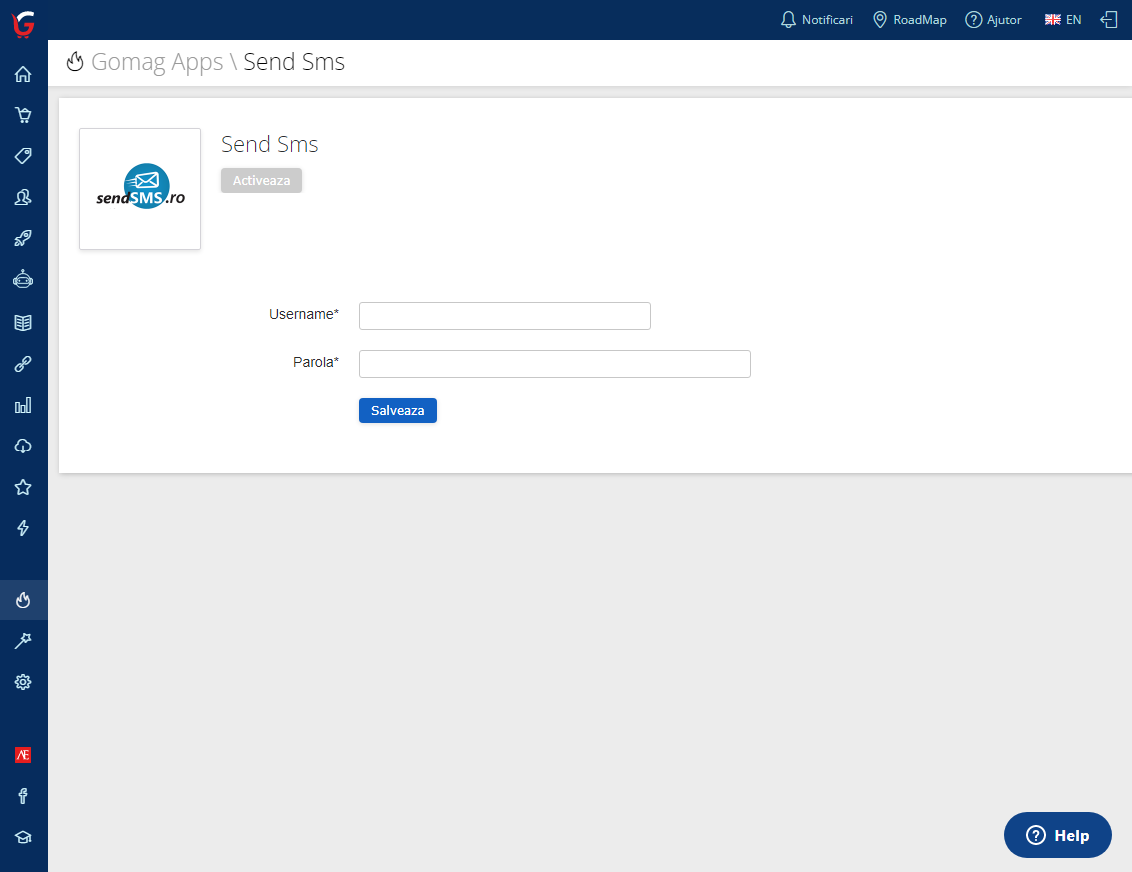Open the price tag products section
This screenshot has width=1132, height=872.
click(23, 156)
